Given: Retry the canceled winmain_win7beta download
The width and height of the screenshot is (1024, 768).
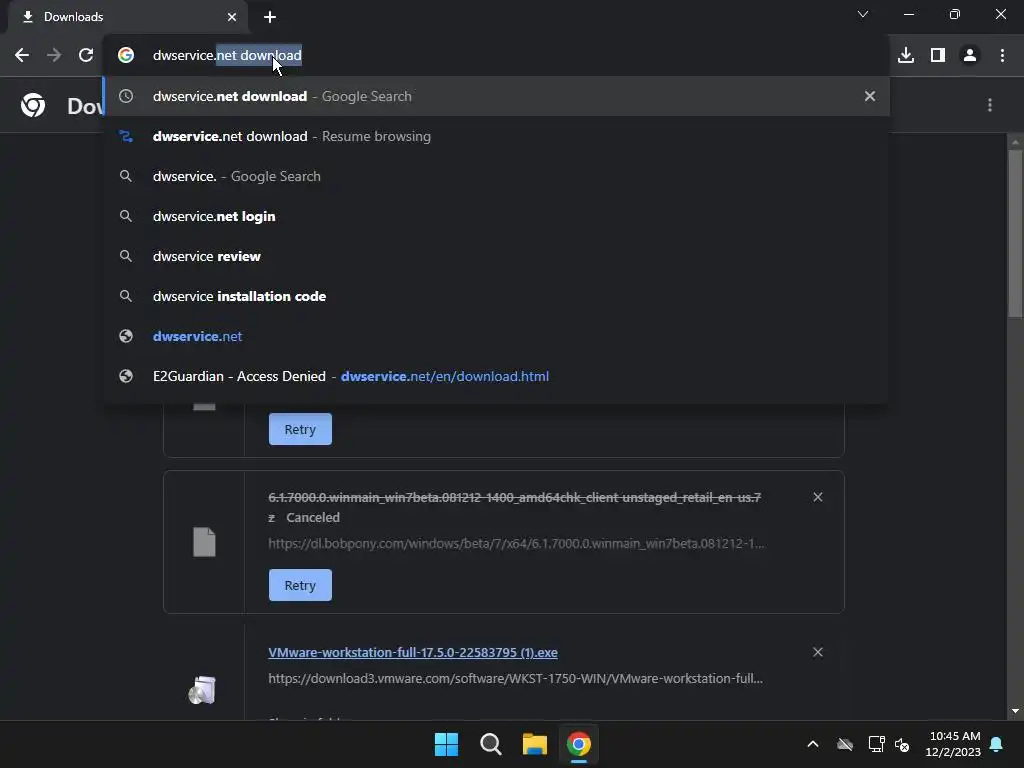Looking at the screenshot, I should click(300, 585).
